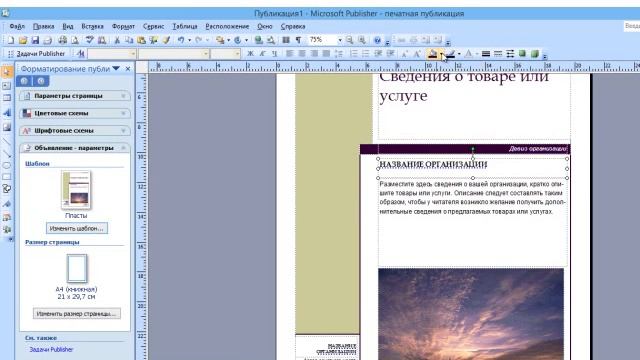This screenshot has width=640, height=360.
Task: Select the Oval shape tool
Action: coord(7,165)
